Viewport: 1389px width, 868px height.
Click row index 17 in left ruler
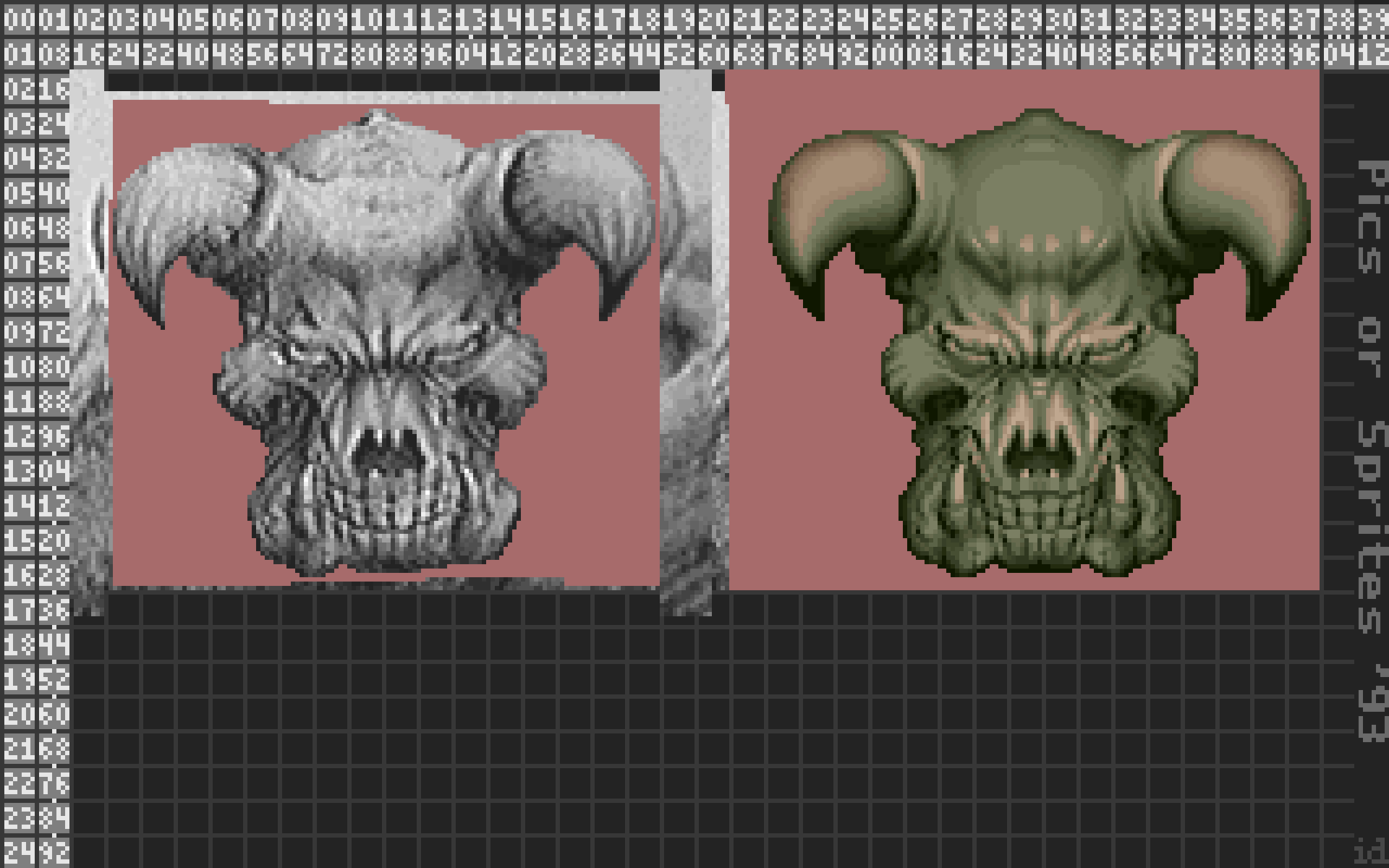click(x=19, y=610)
